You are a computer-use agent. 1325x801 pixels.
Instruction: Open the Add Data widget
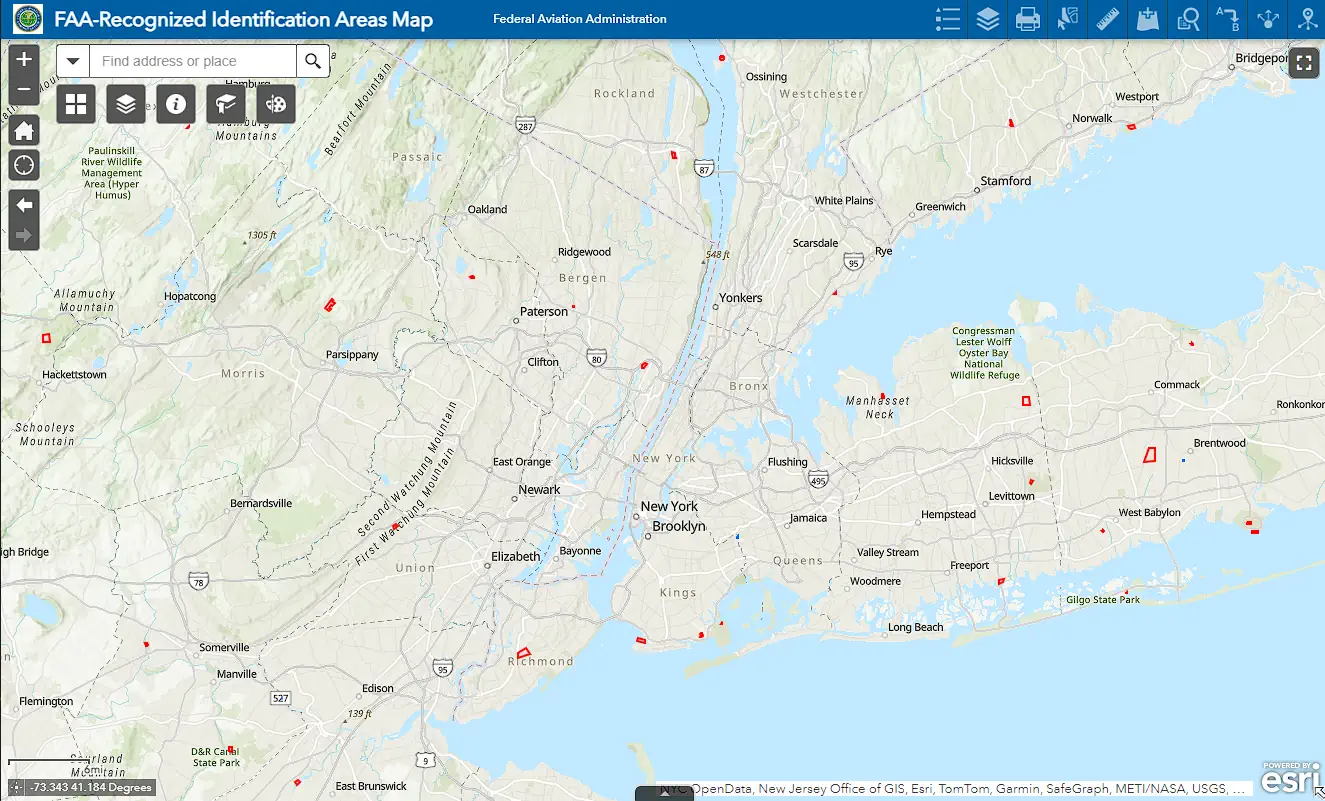[1147, 19]
